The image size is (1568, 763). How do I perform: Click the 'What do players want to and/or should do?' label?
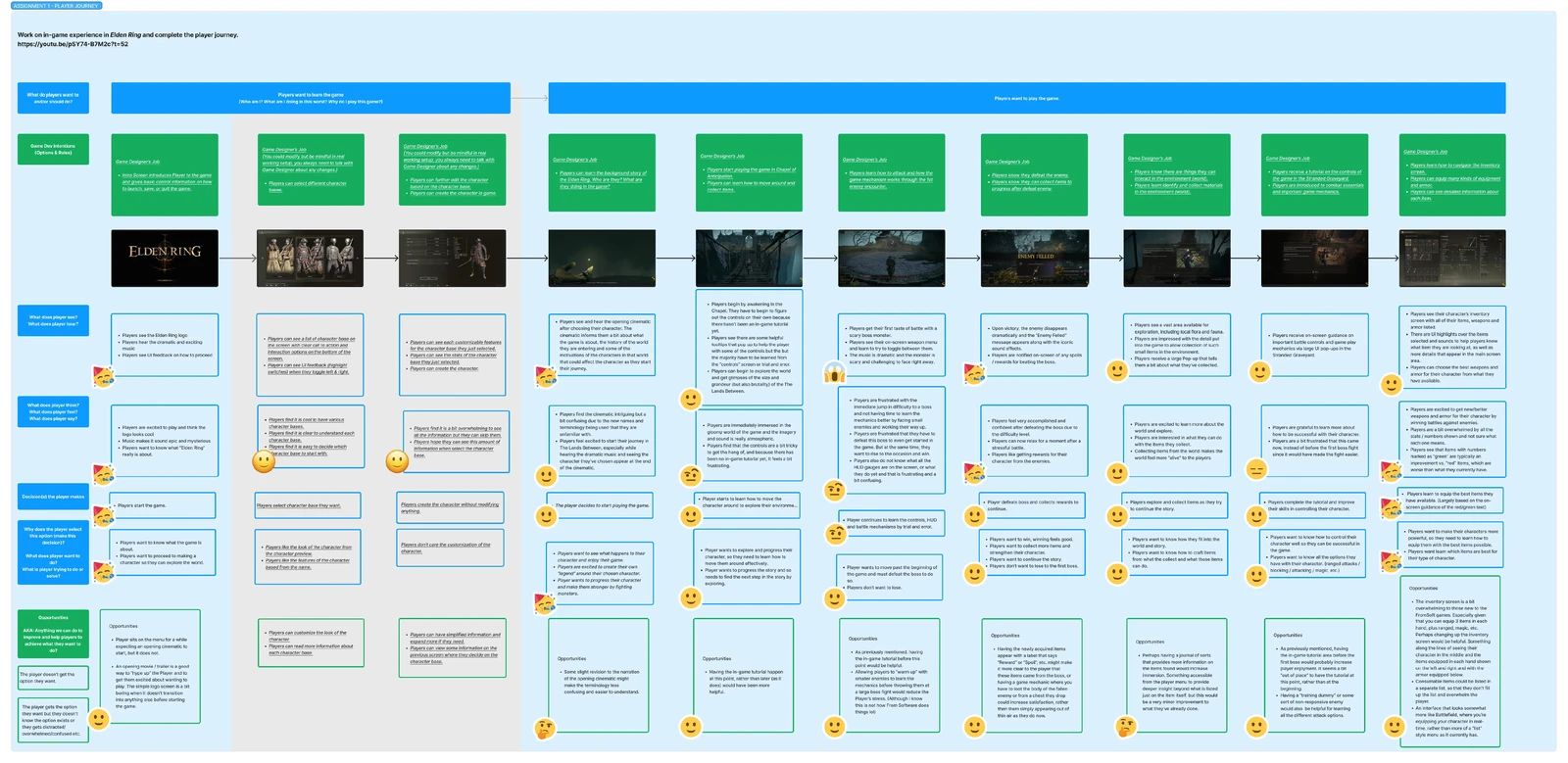[x=53, y=98]
